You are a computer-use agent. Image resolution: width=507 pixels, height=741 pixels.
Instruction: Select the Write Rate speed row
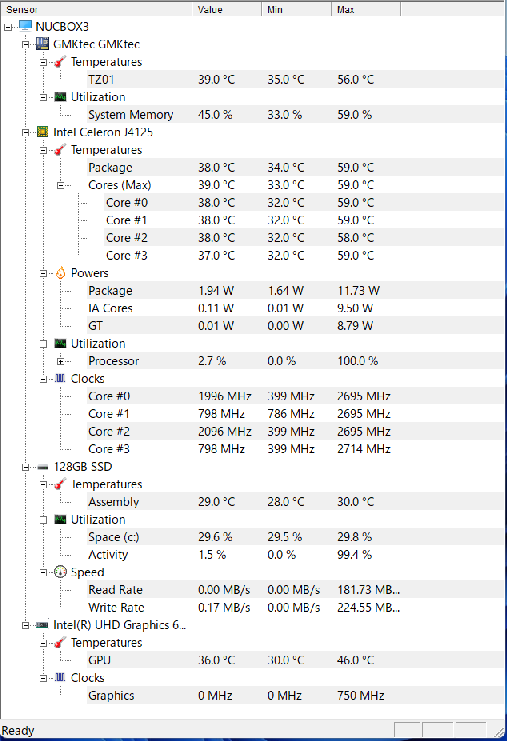pyautogui.click(x=295, y=607)
